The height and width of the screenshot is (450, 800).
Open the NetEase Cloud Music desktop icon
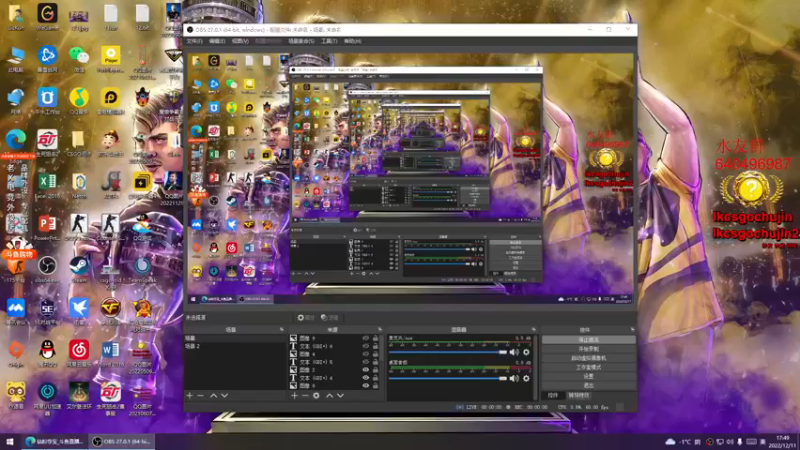click(x=79, y=351)
